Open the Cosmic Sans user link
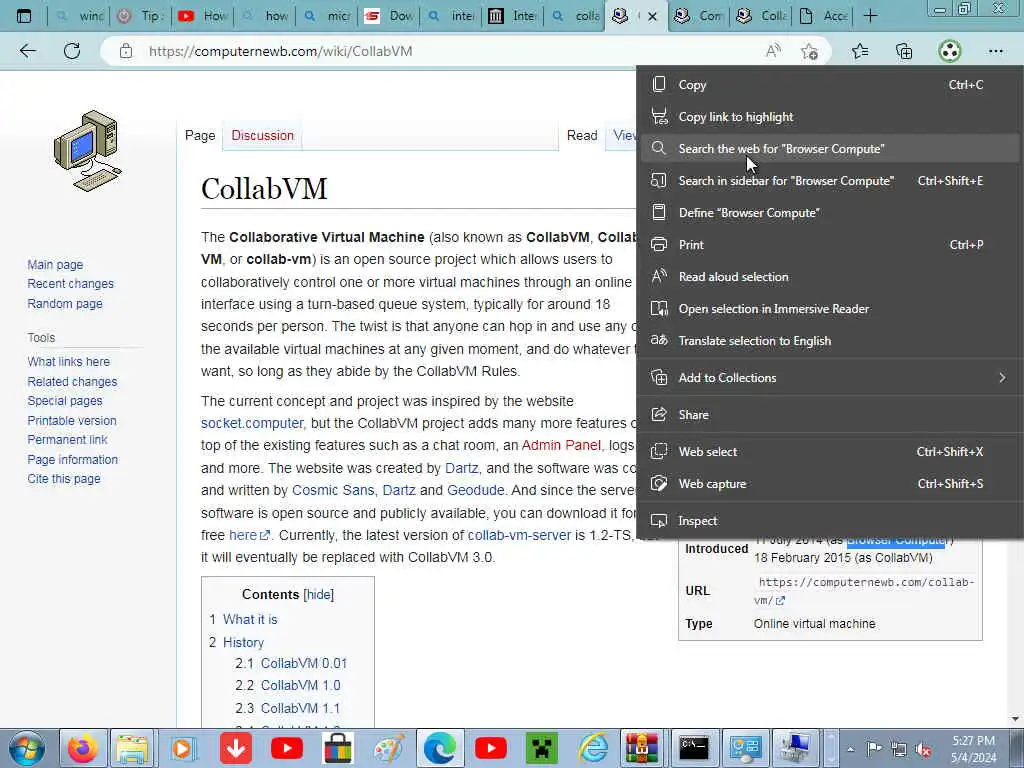The image size is (1024, 768). coord(333,490)
